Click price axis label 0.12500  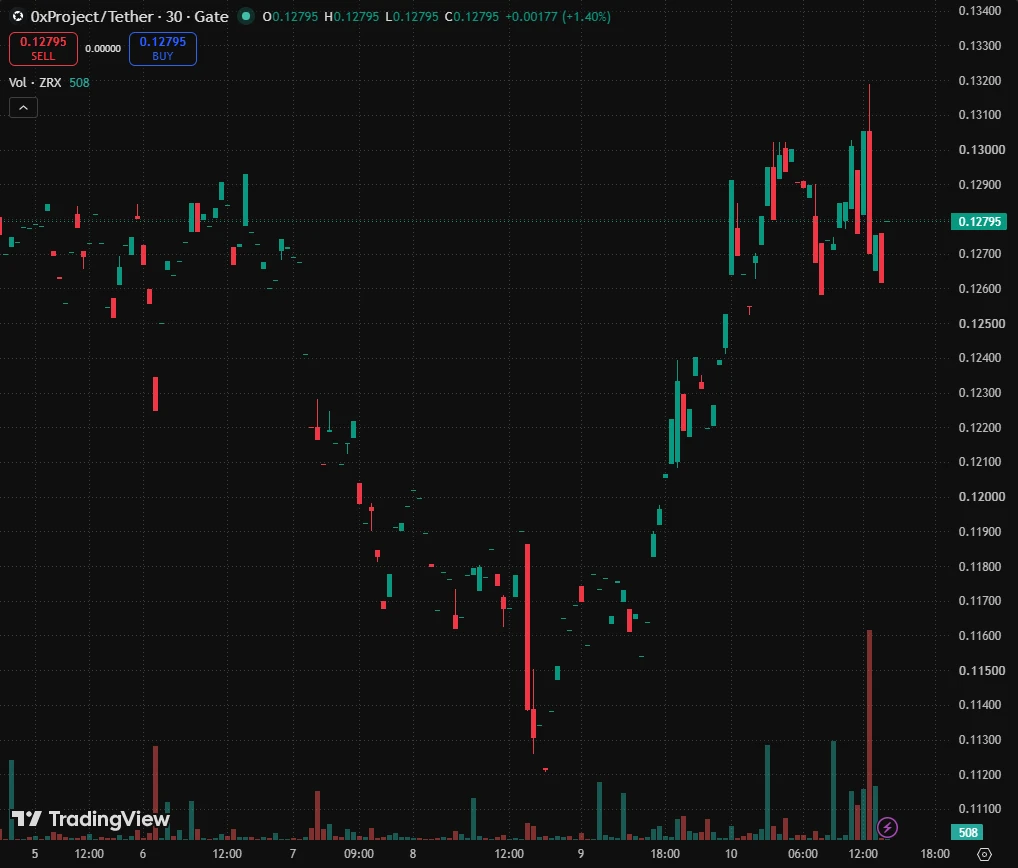pos(982,323)
